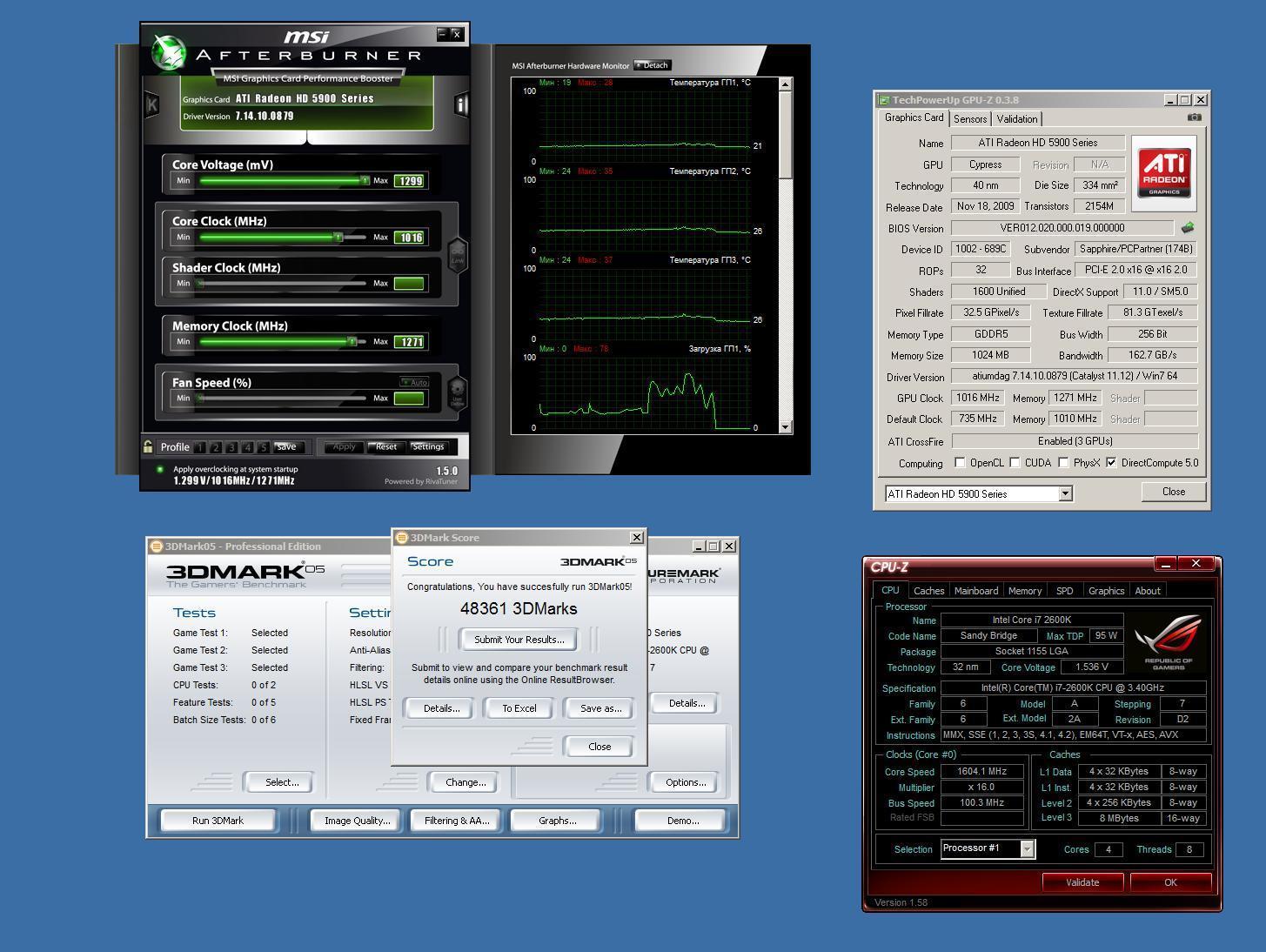Click the Filtering & AA... button
The height and width of the screenshot is (952, 1266).
click(x=457, y=821)
